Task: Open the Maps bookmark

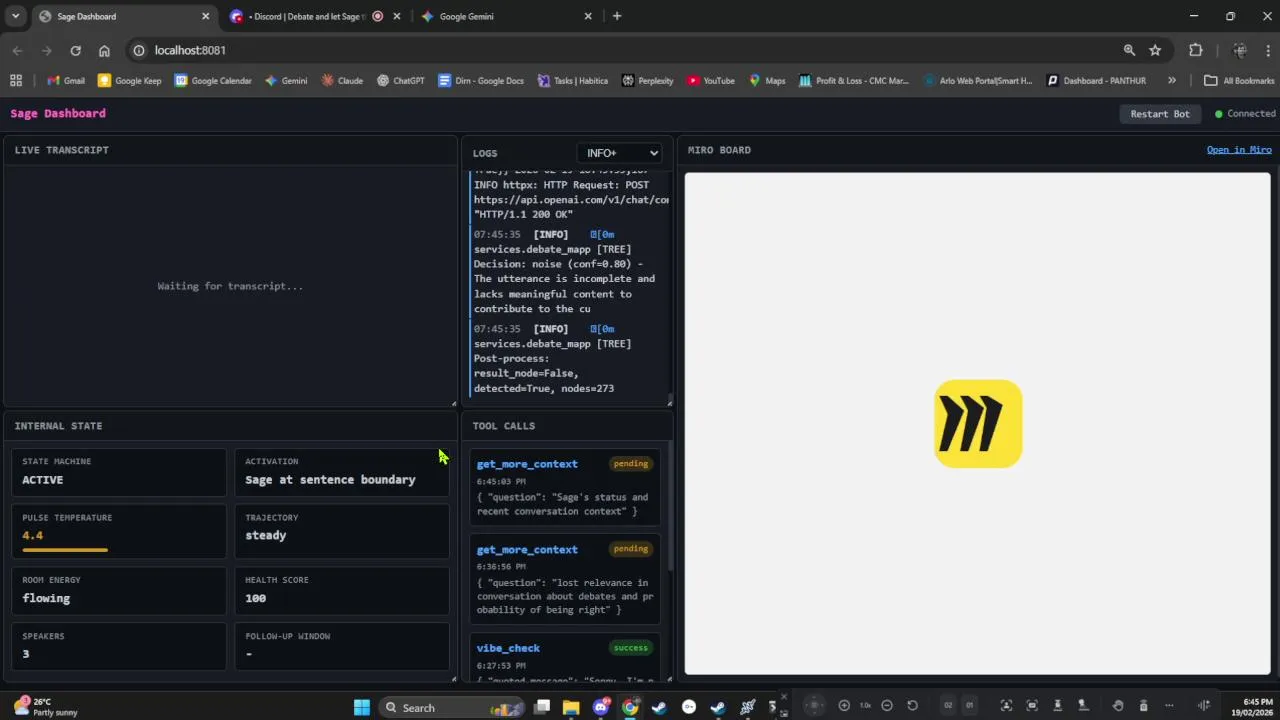Action: (767, 81)
